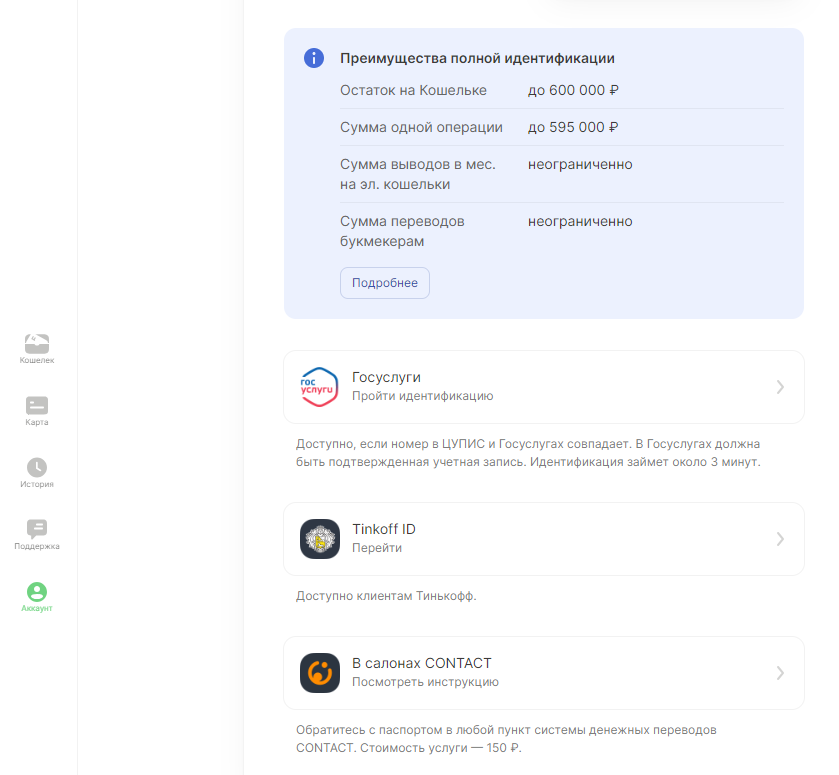Open the История clock icon in sidebar
Image resolution: width=839 pixels, height=775 pixels.
[37, 467]
